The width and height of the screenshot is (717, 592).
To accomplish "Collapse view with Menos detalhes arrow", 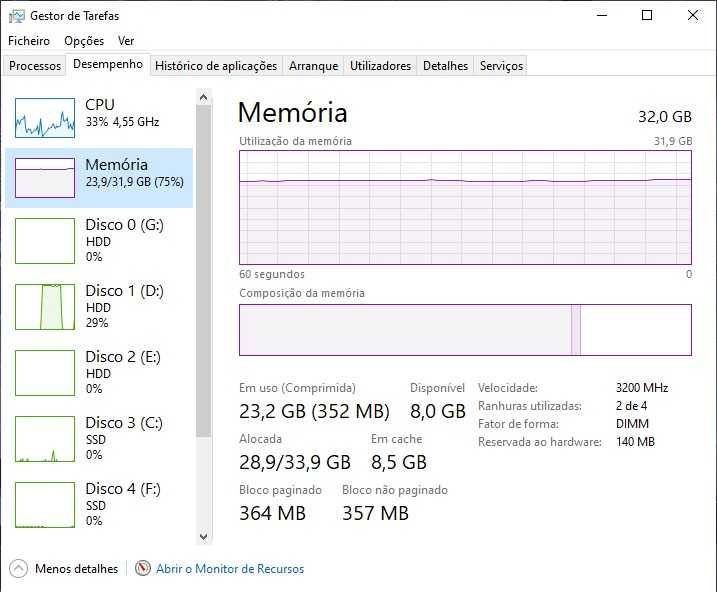I will click(x=18, y=569).
